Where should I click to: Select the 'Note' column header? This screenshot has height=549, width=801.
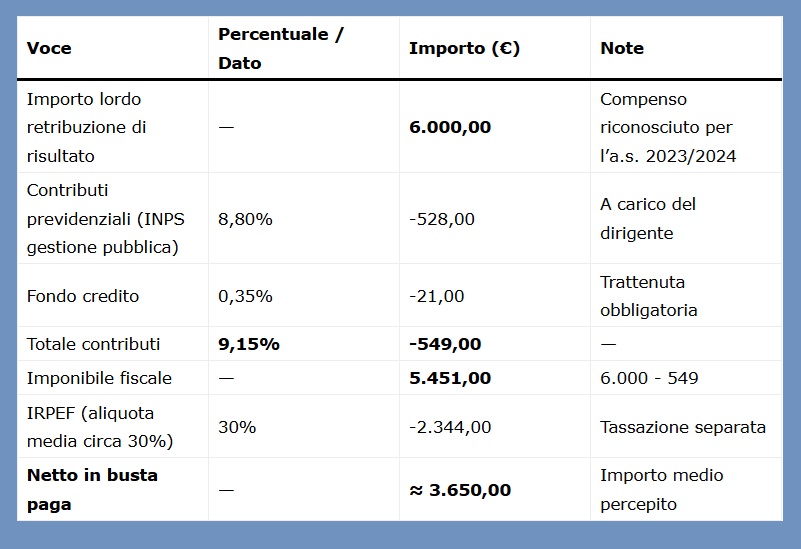(x=622, y=48)
